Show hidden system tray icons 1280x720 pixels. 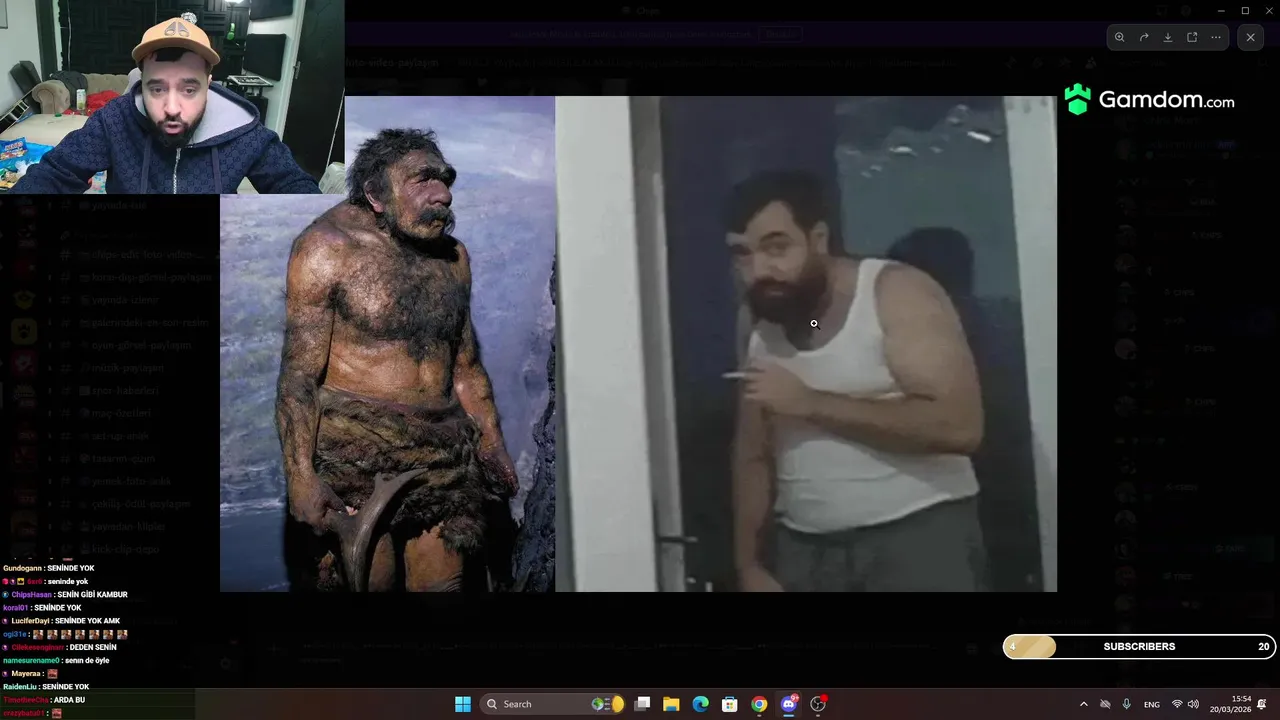[1083, 704]
